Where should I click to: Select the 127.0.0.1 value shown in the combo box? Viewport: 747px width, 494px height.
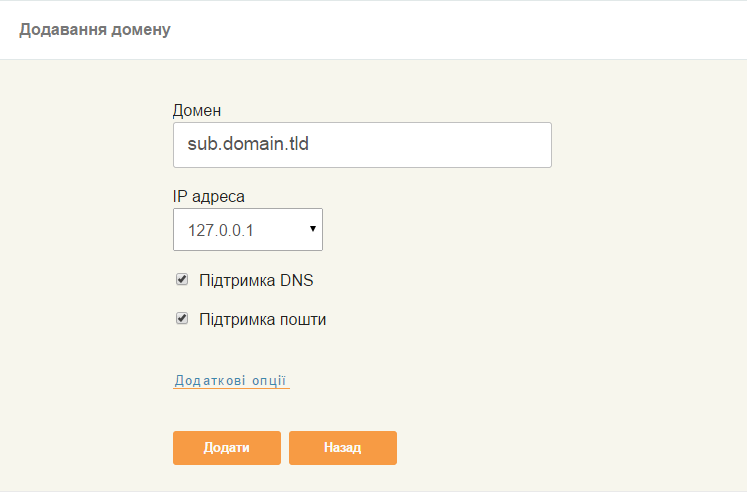222,230
